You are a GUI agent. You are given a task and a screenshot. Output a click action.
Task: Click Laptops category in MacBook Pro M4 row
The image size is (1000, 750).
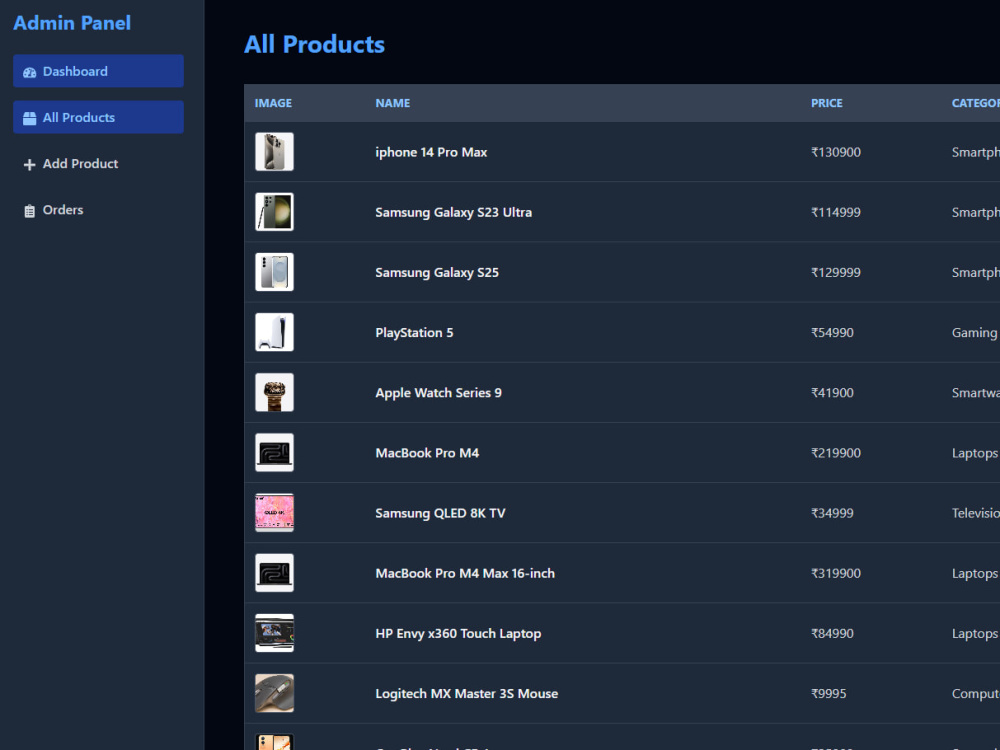pyautogui.click(x=974, y=453)
